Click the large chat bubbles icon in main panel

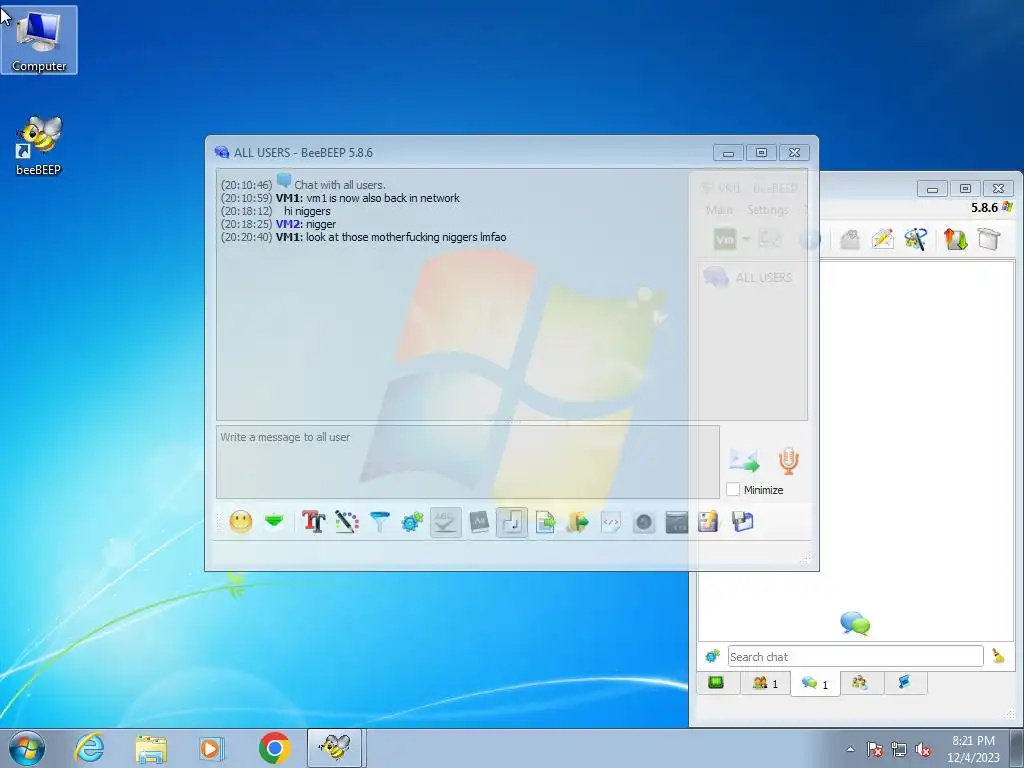pyautogui.click(x=855, y=623)
